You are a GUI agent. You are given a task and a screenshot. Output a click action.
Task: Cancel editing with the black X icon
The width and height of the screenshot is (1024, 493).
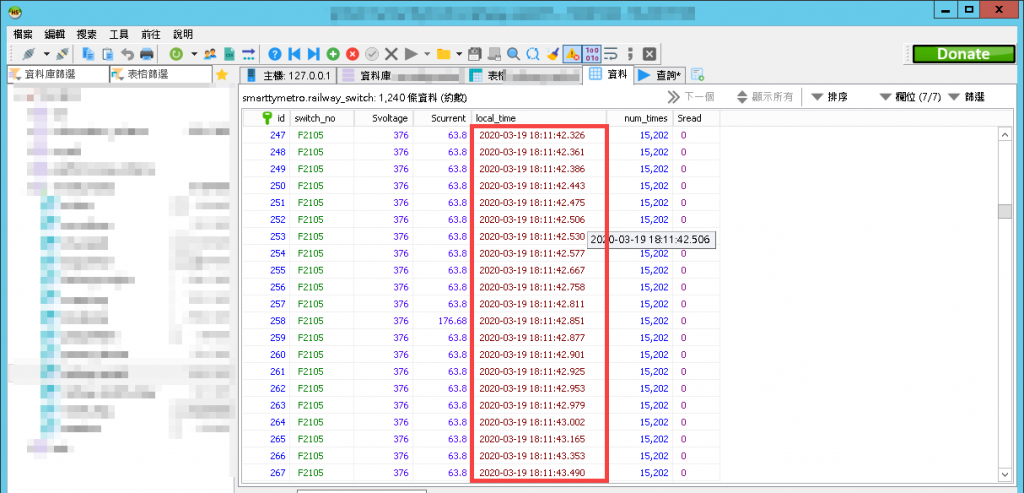pyautogui.click(x=391, y=54)
